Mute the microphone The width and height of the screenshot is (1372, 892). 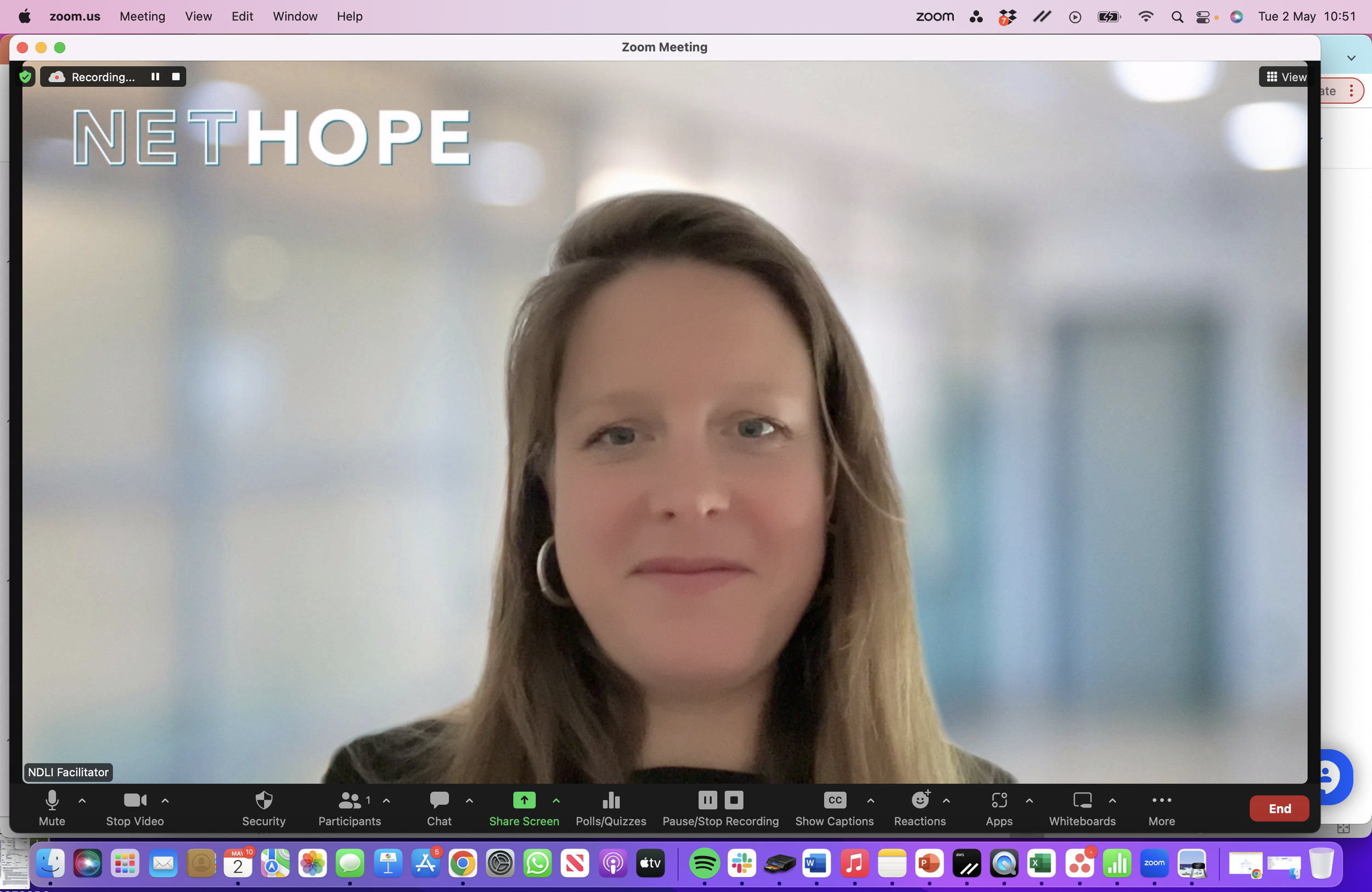pos(52,800)
